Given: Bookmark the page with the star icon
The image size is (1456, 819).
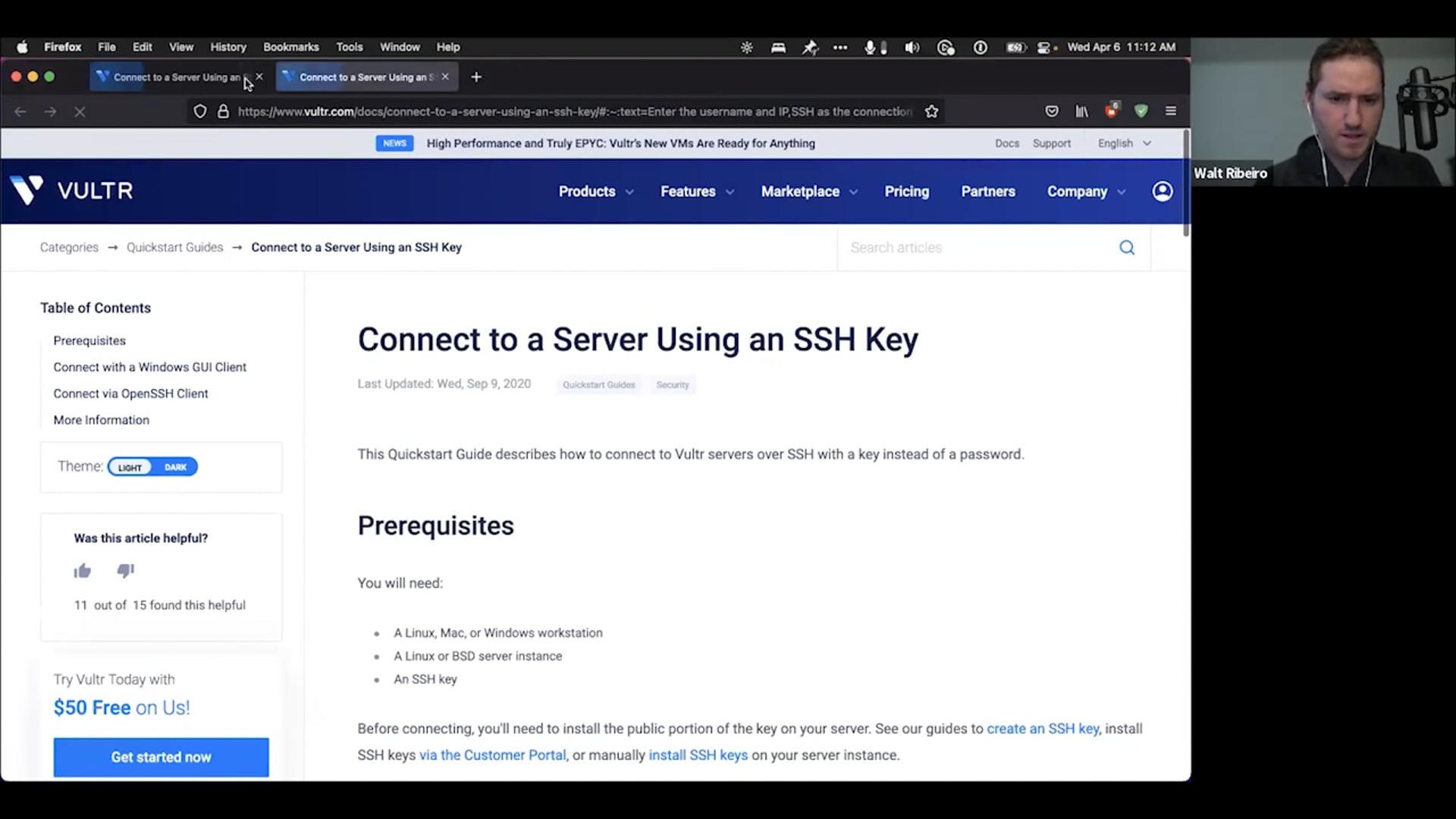Looking at the screenshot, I should (x=931, y=111).
